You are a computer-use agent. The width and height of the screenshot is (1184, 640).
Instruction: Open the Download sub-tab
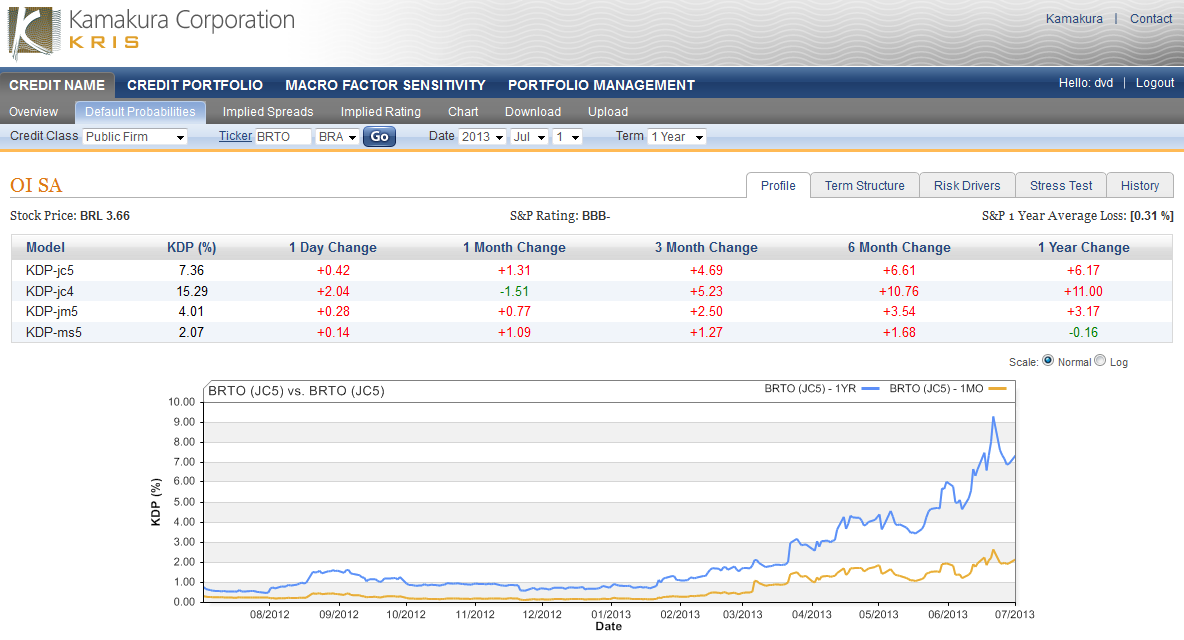coord(533,112)
